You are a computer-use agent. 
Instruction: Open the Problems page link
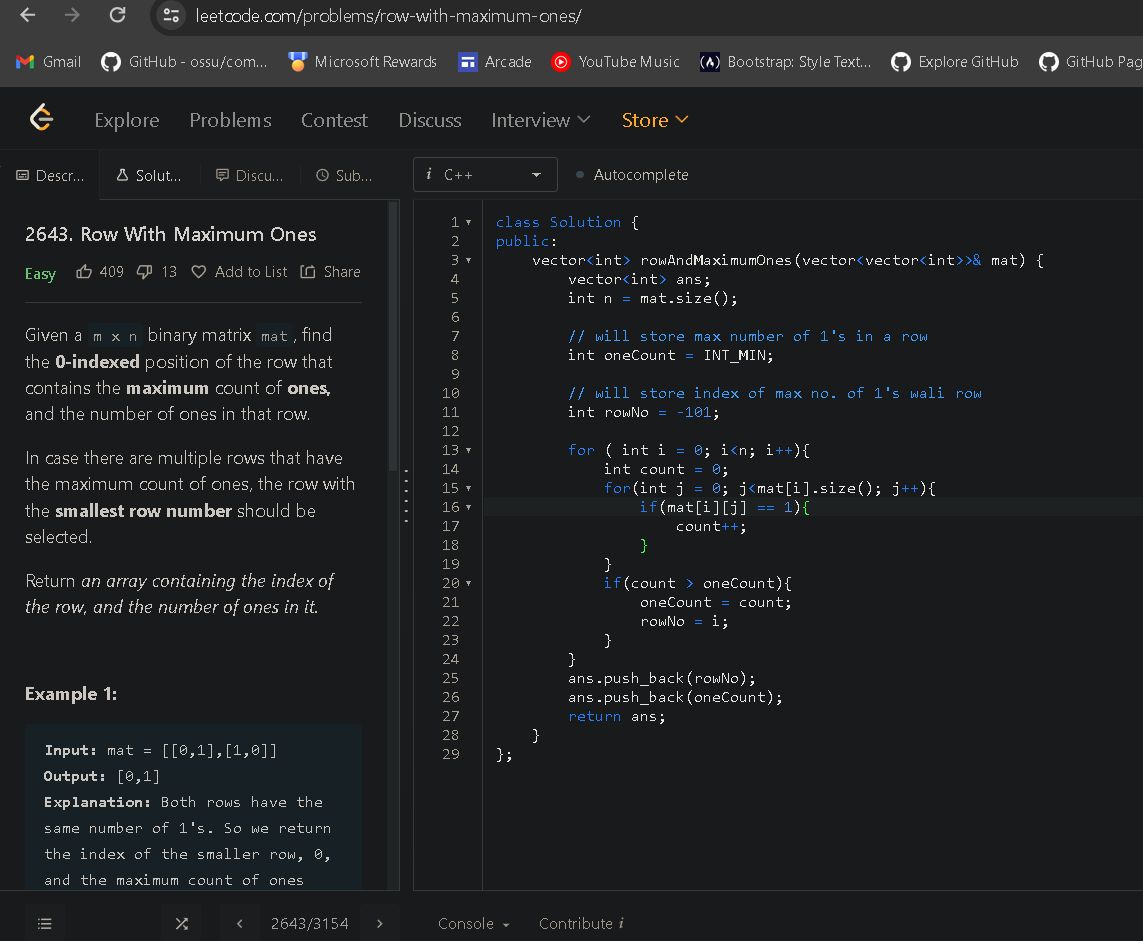pos(230,120)
